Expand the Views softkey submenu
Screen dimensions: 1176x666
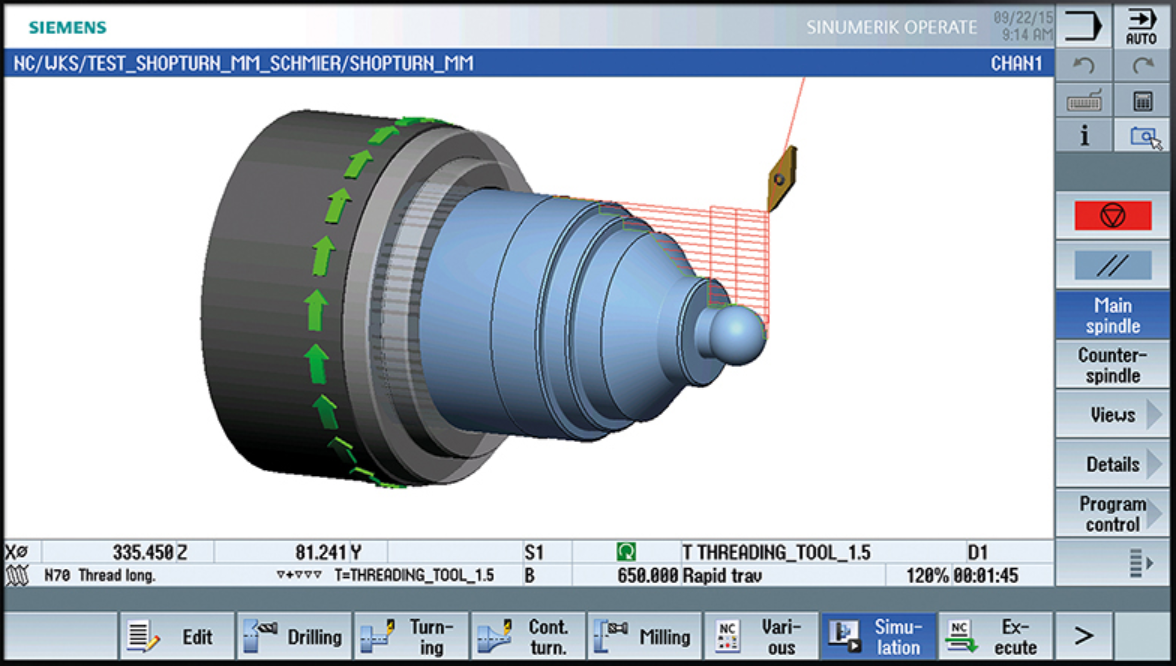click(1112, 414)
